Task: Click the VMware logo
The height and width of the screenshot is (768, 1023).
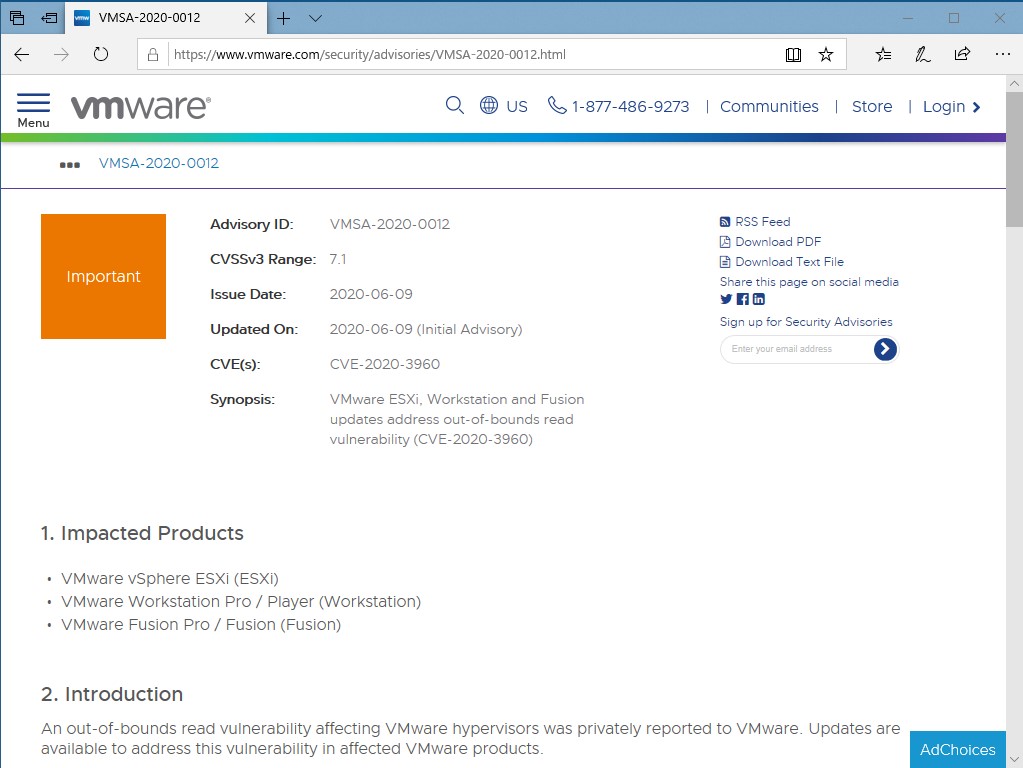Action: click(x=141, y=107)
